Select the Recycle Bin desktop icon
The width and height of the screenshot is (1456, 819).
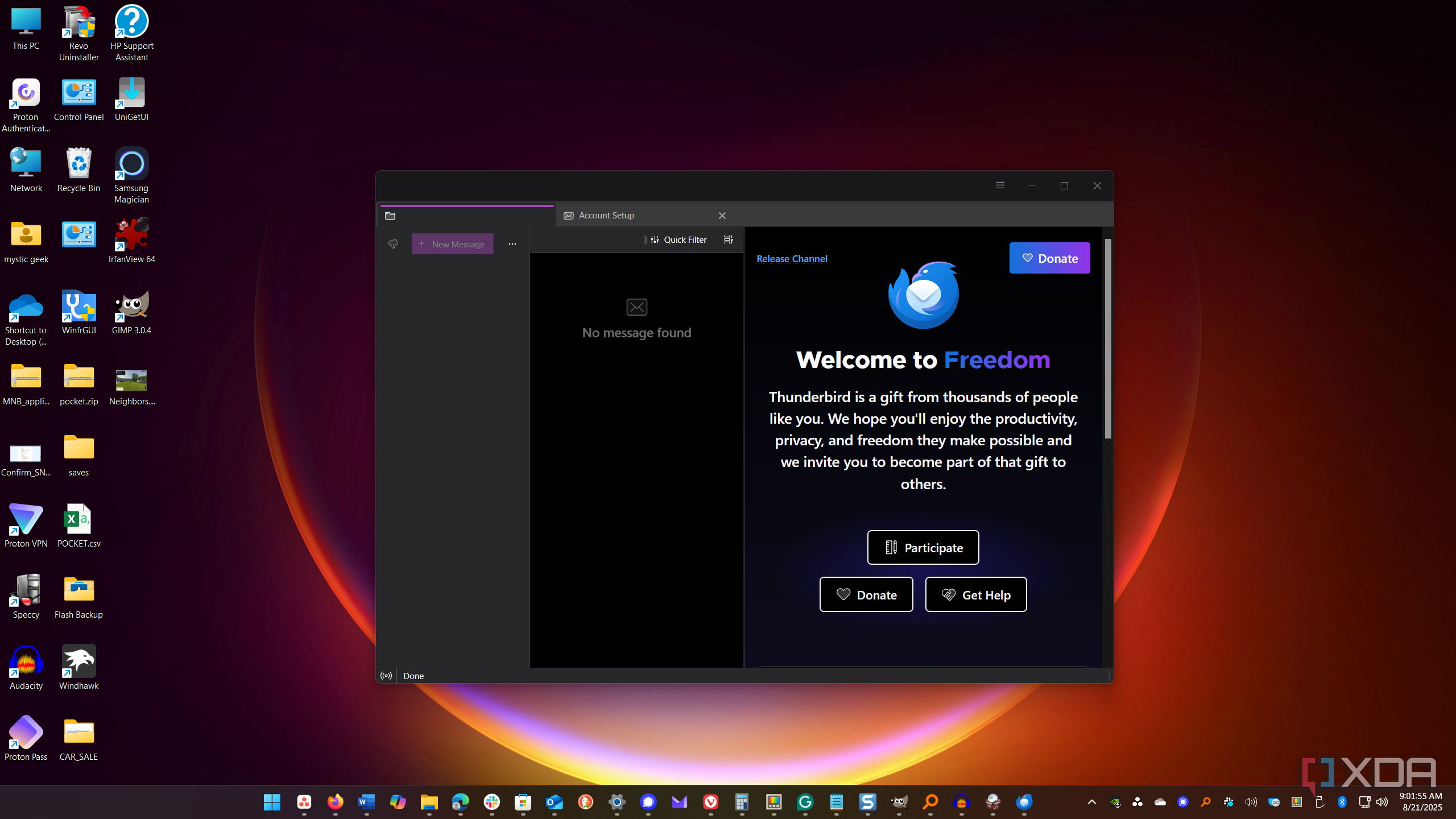pyautogui.click(x=78, y=170)
